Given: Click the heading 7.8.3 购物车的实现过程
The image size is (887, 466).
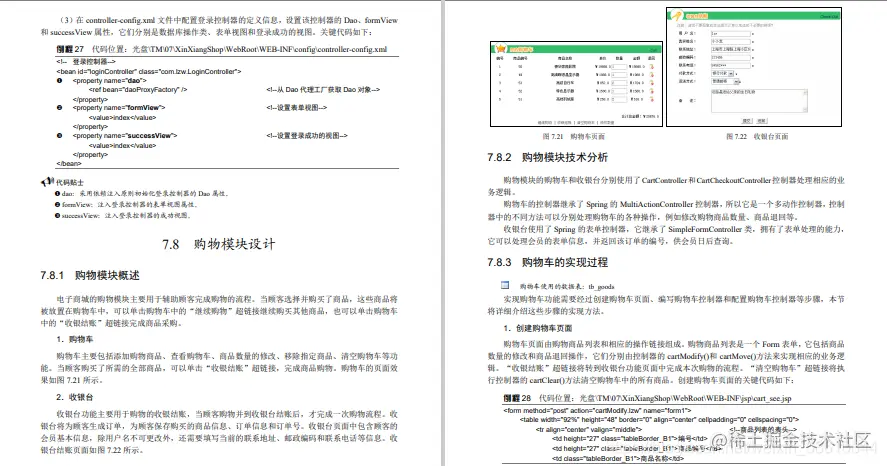Looking at the screenshot, I should pyautogui.click(x=548, y=262).
